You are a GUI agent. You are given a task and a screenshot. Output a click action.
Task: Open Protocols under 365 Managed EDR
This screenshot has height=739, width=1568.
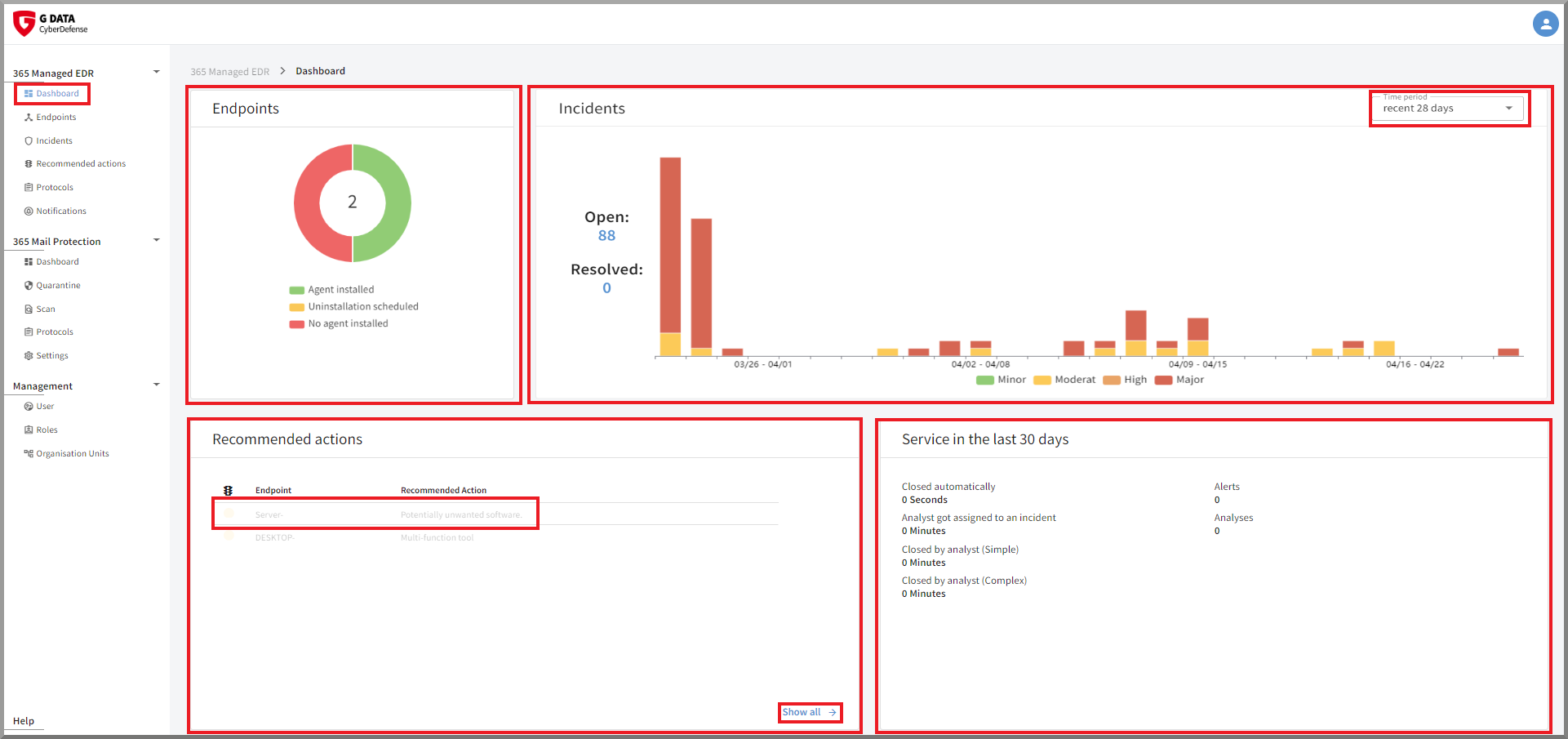(x=55, y=188)
